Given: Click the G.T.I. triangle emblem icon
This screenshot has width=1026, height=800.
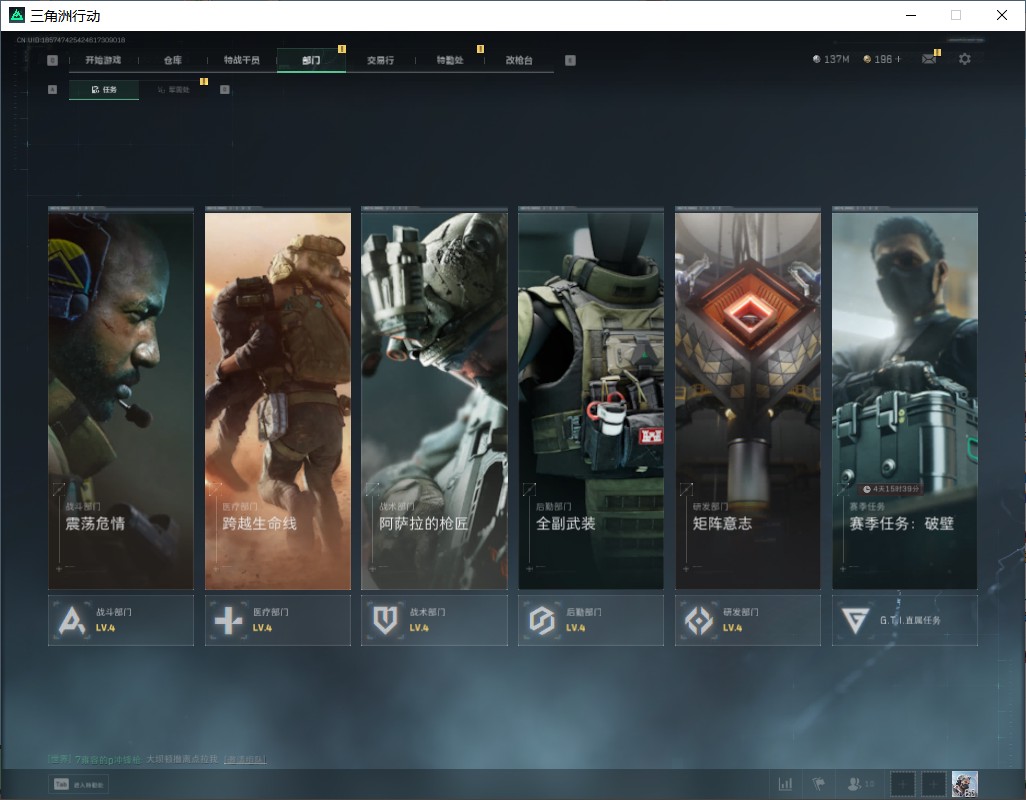Looking at the screenshot, I should [855, 620].
